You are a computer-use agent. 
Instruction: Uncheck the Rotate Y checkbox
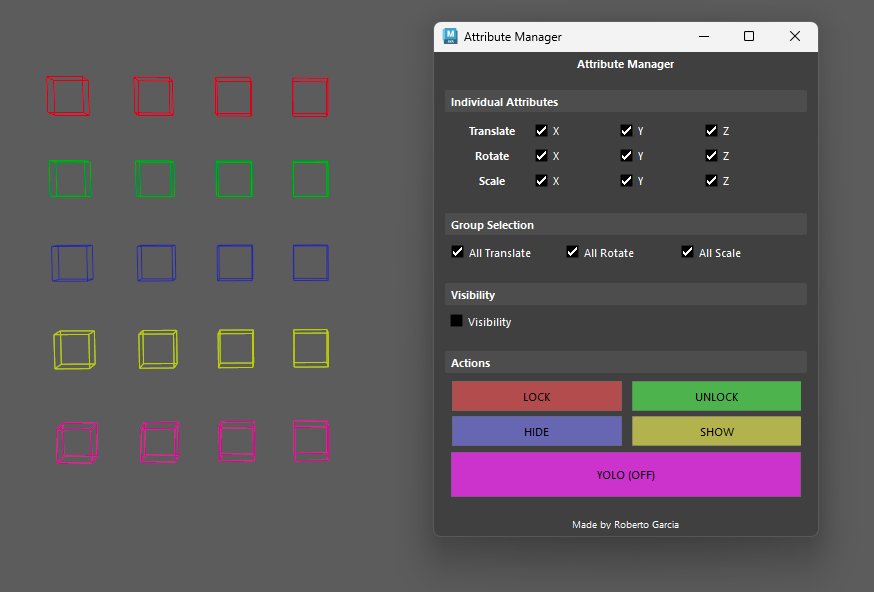(x=626, y=156)
